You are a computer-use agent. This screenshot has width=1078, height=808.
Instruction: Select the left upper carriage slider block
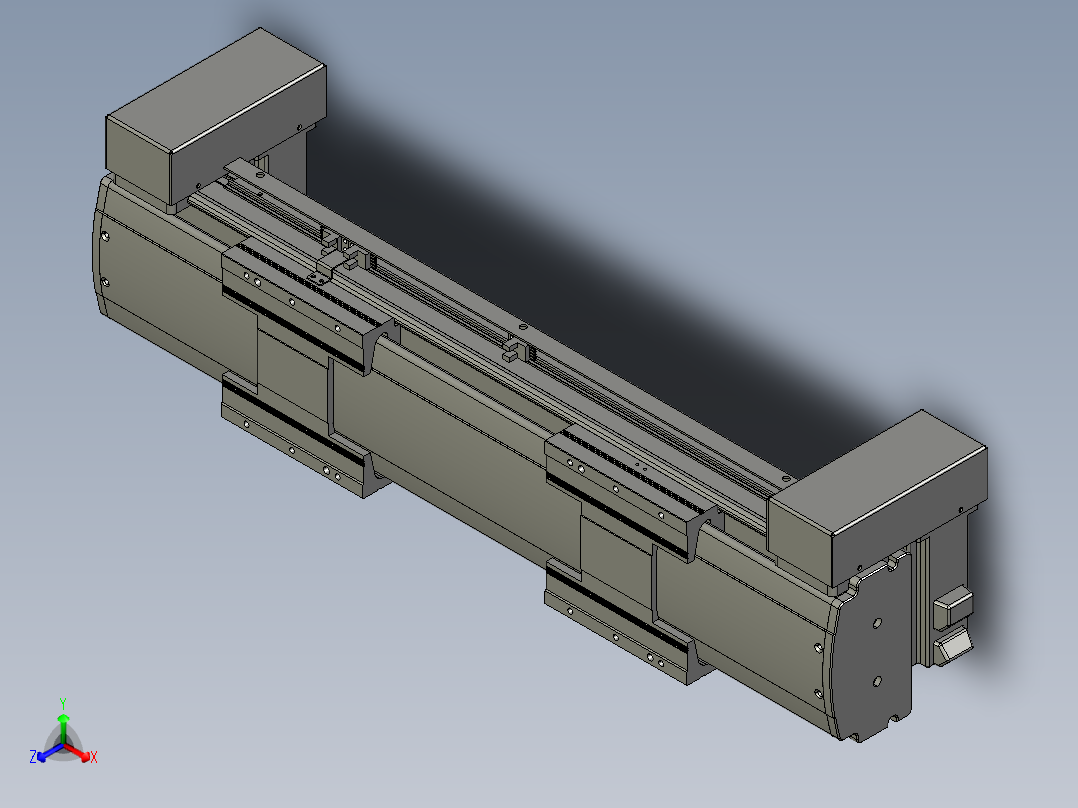309,307
